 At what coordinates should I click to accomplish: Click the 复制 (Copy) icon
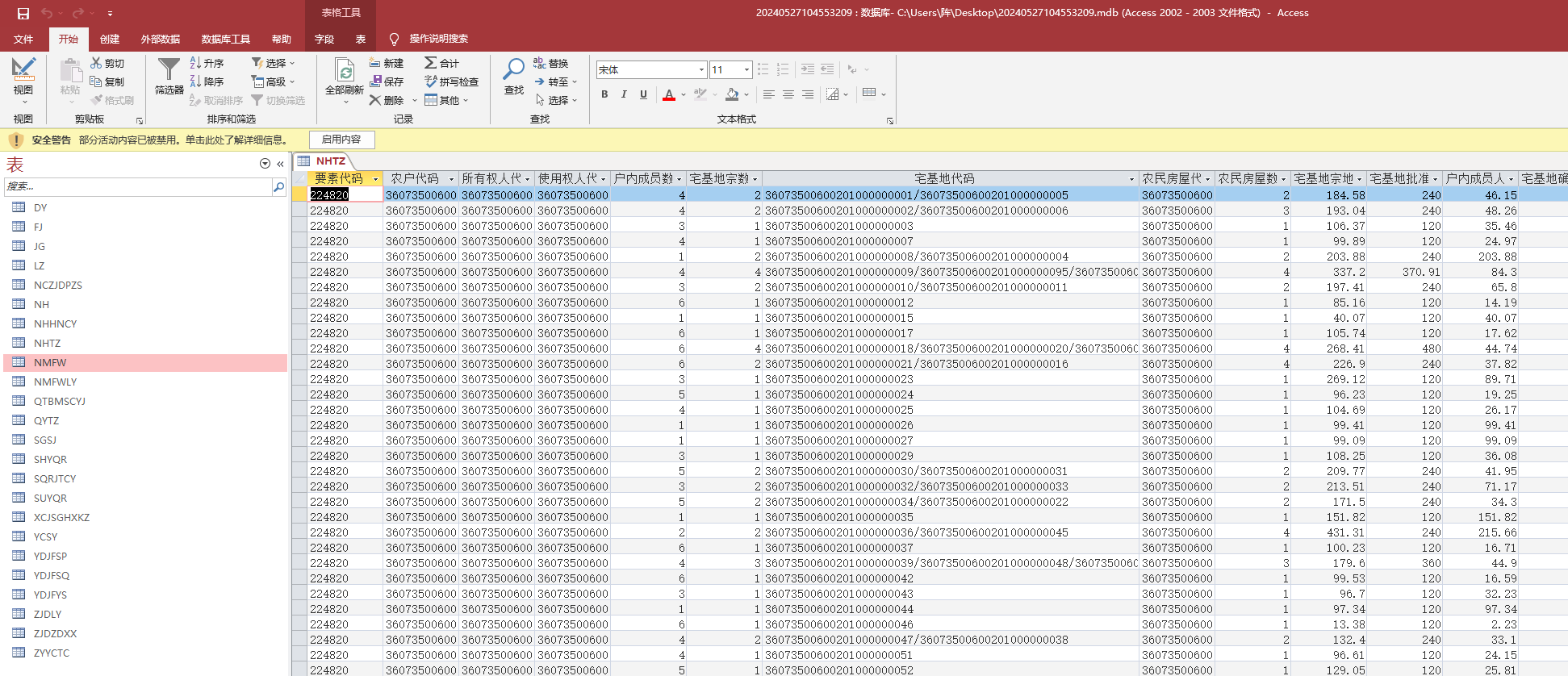(96, 81)
